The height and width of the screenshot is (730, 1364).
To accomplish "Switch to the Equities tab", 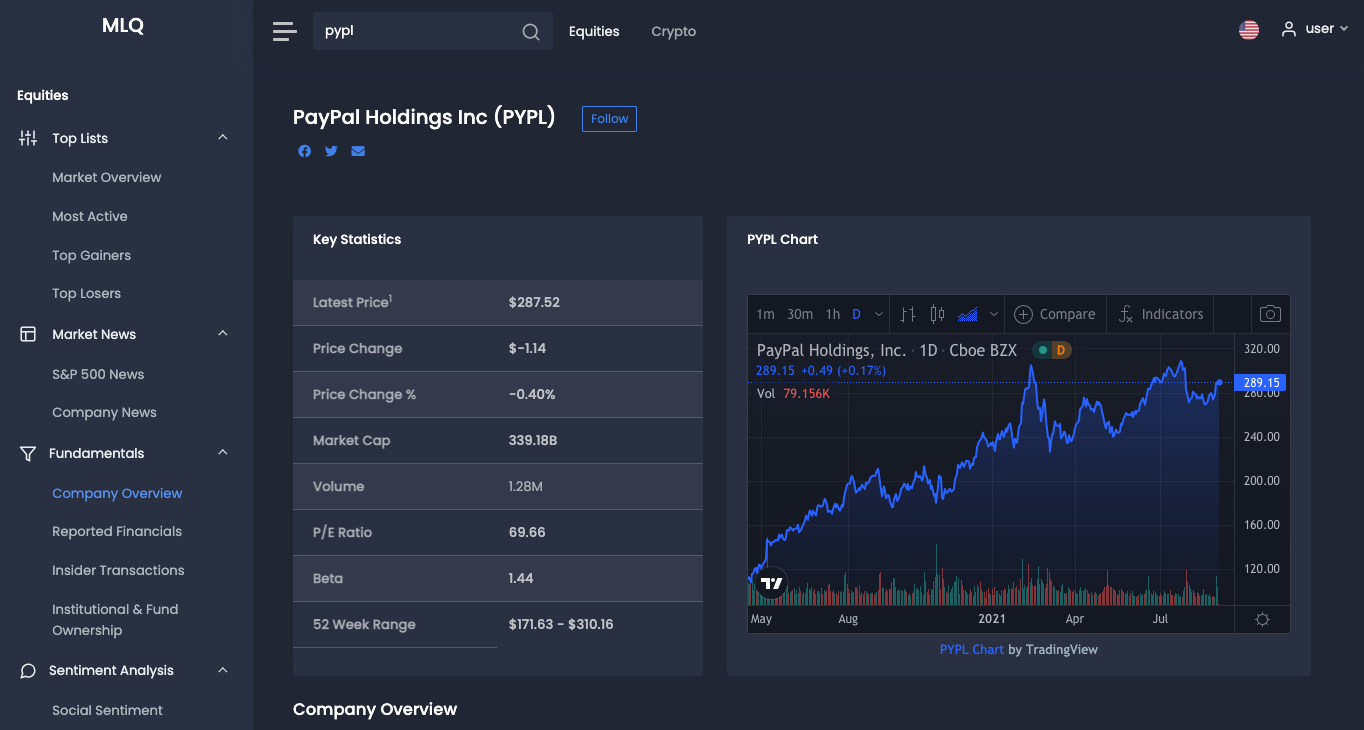I will pos(594,31).
